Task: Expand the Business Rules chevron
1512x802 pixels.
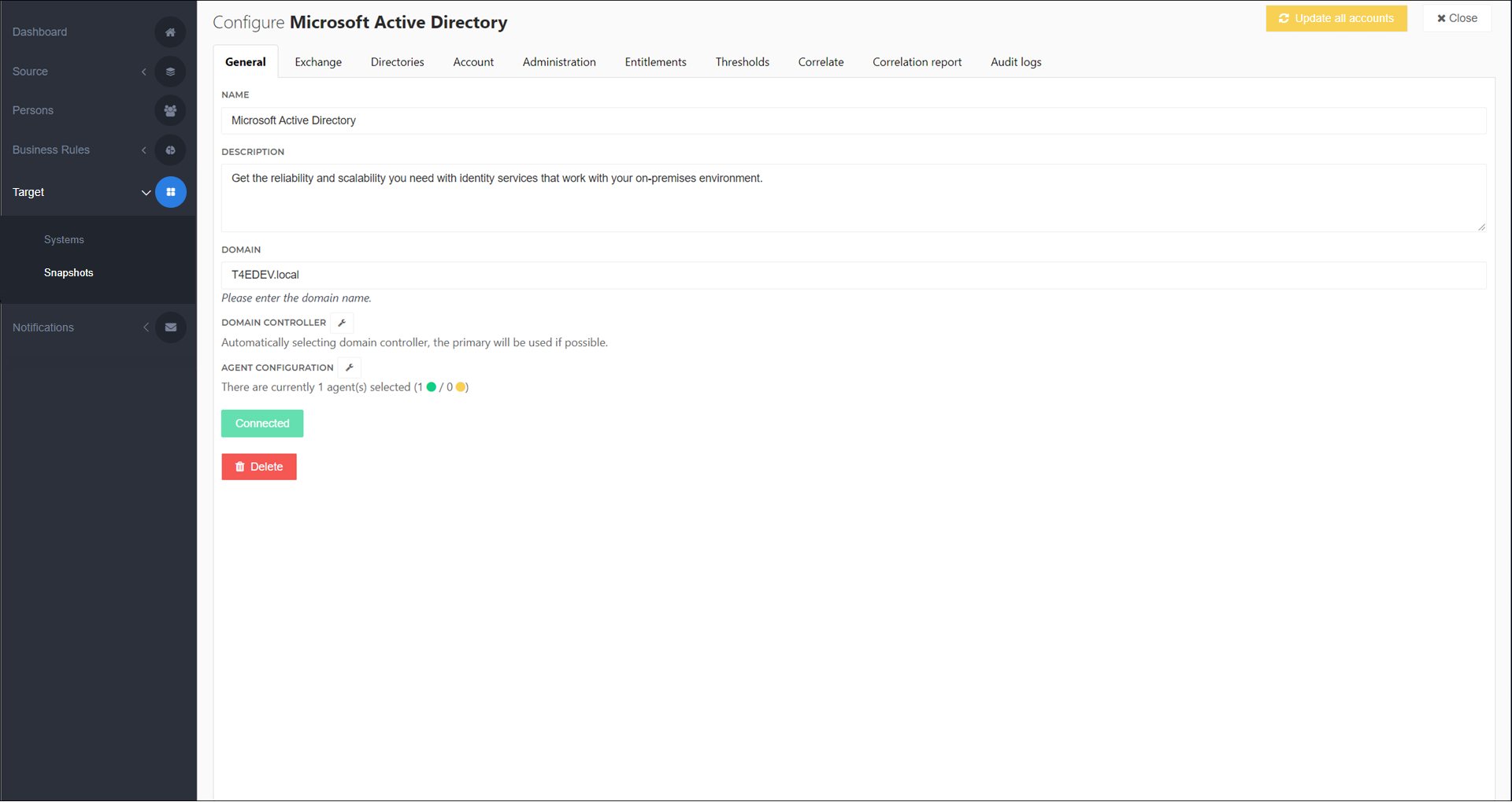Action: (x=144, y=150)
